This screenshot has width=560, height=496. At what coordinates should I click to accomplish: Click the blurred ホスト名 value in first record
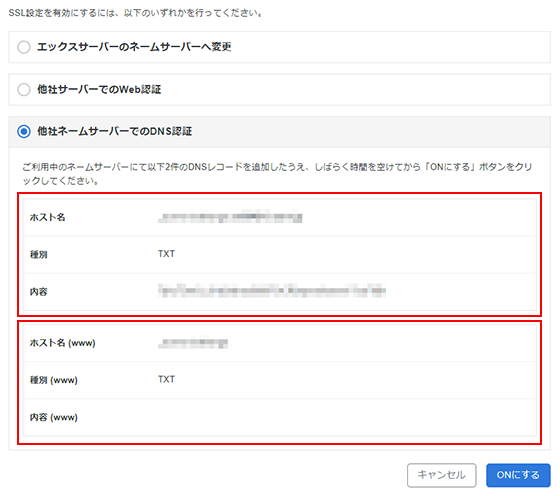pyautogui.click(x=230, y=217)
